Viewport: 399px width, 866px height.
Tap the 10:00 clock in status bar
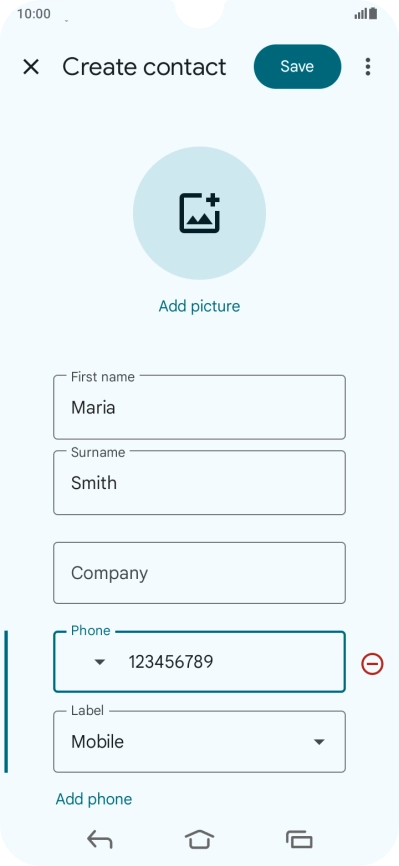[x=34, y=14]
